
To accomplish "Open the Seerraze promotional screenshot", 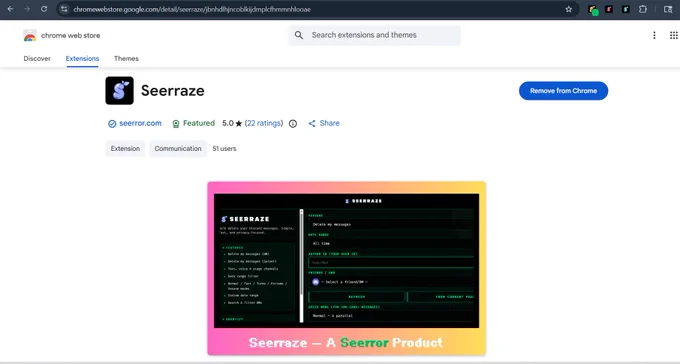I will coord(347,268).
